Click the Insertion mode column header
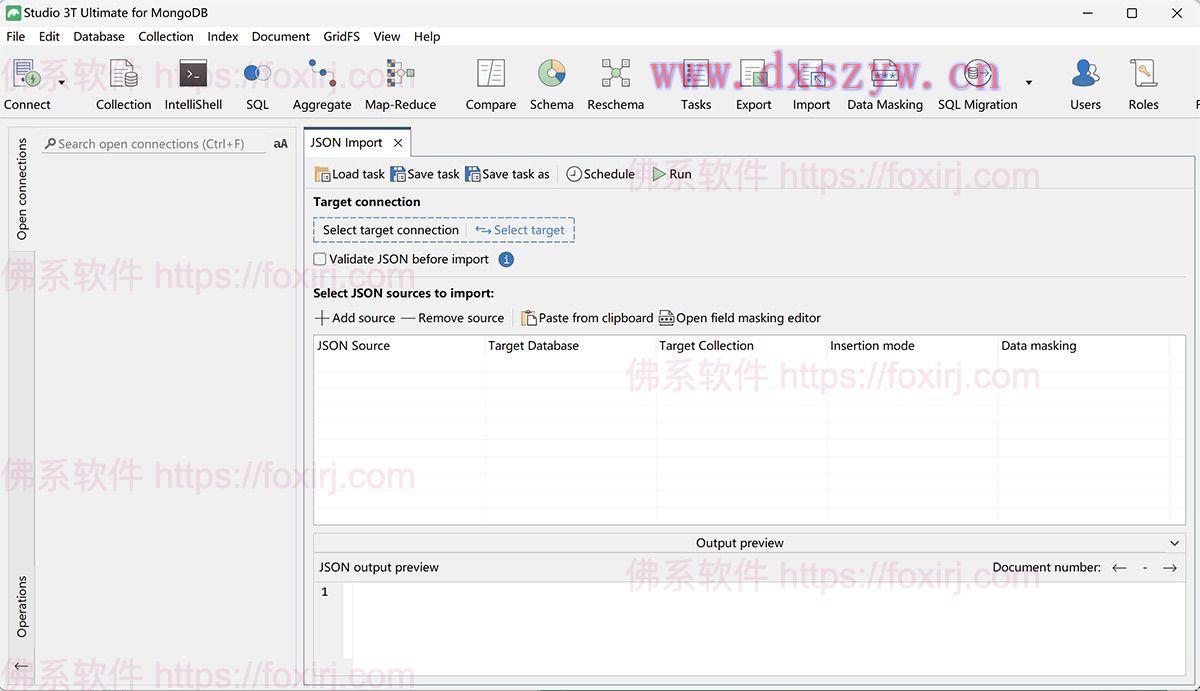Screen dimensions: 1200x691 (913, 346)
